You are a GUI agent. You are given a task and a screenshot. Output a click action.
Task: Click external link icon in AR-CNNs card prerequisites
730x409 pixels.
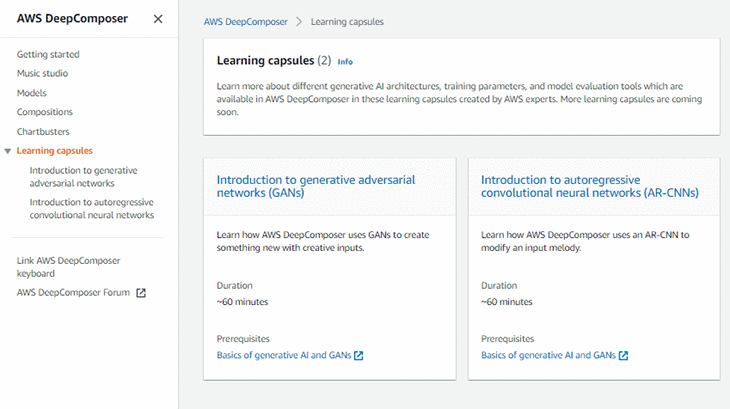point(623,355)
